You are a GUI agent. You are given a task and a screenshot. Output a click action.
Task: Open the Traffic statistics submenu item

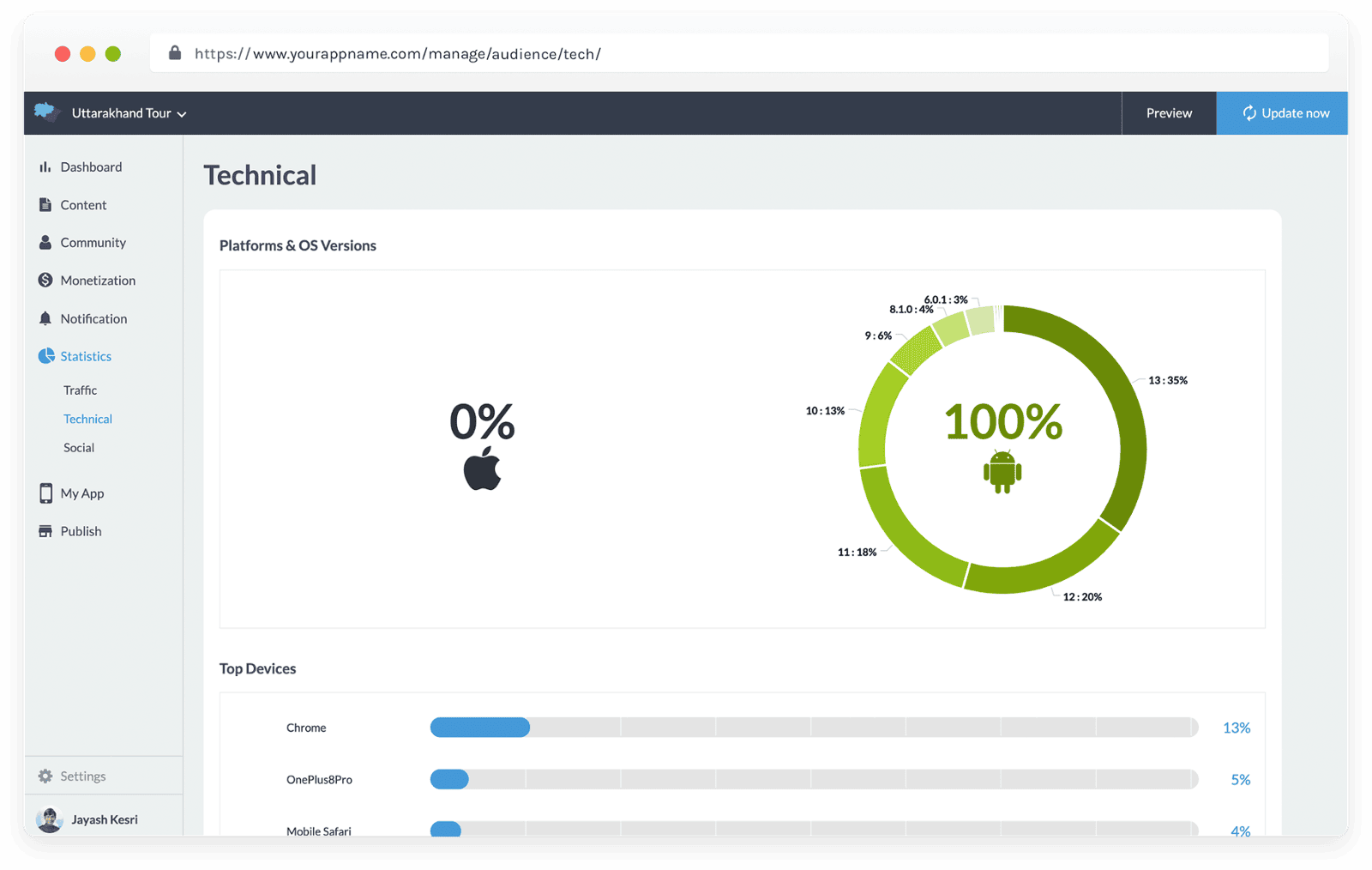tap(80, 390)
